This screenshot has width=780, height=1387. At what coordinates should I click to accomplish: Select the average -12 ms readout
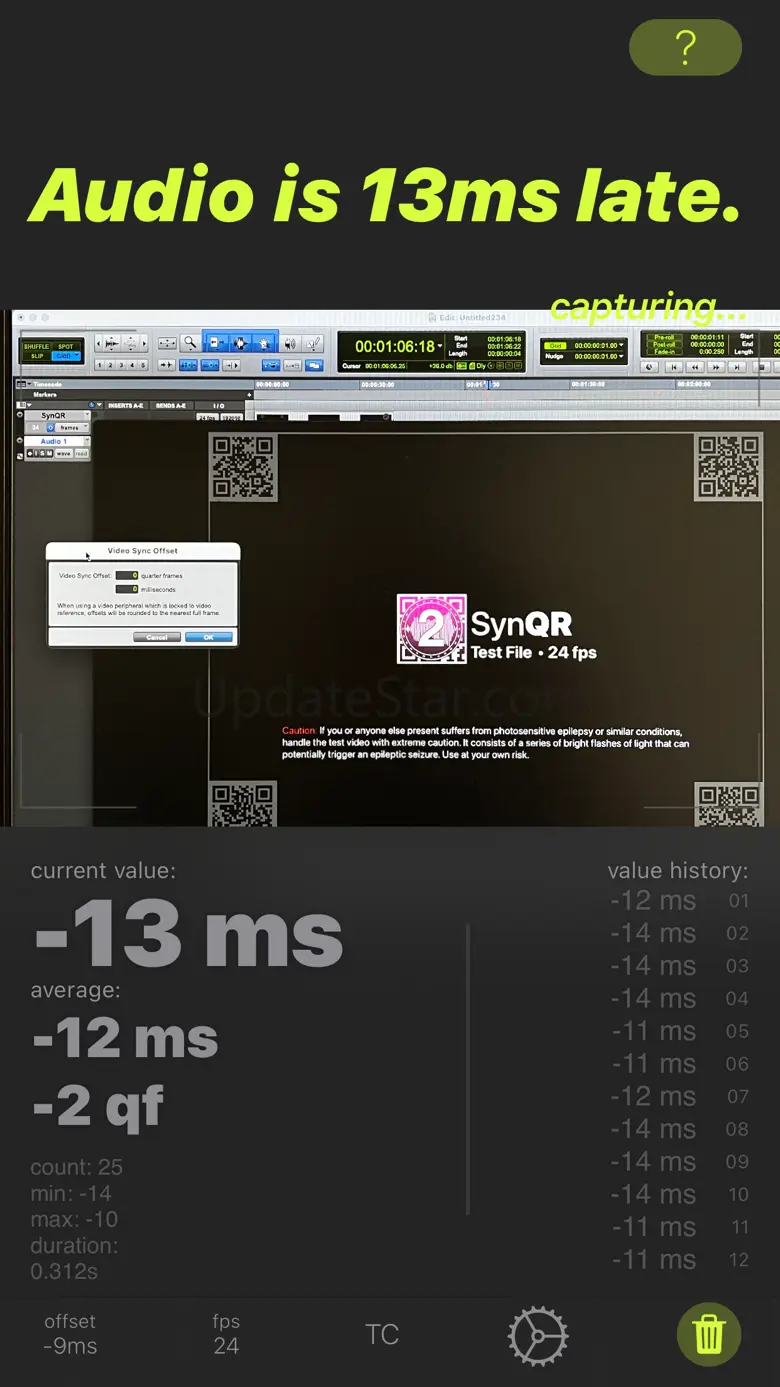(x=125, y=1040)
